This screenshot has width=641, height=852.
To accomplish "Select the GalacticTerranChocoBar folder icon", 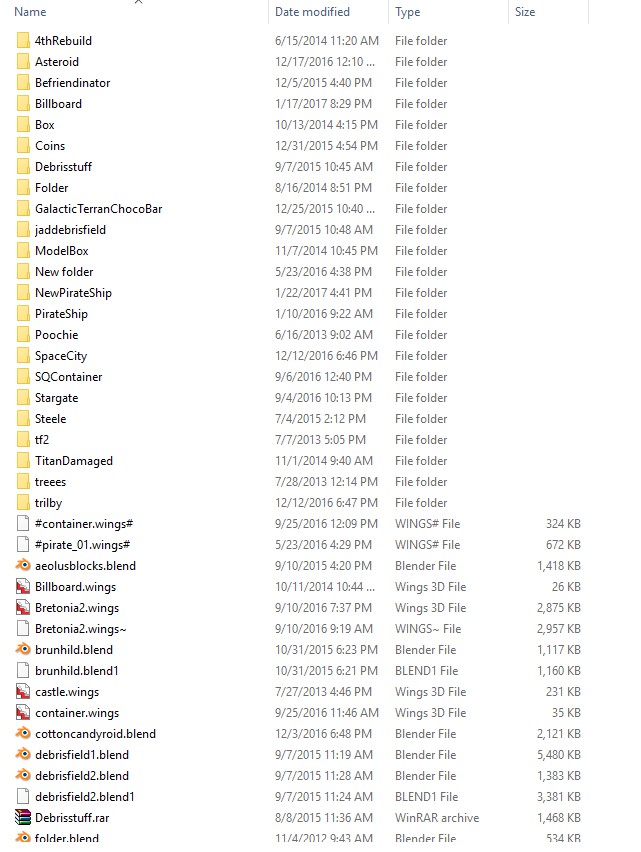I will point(23,209).
